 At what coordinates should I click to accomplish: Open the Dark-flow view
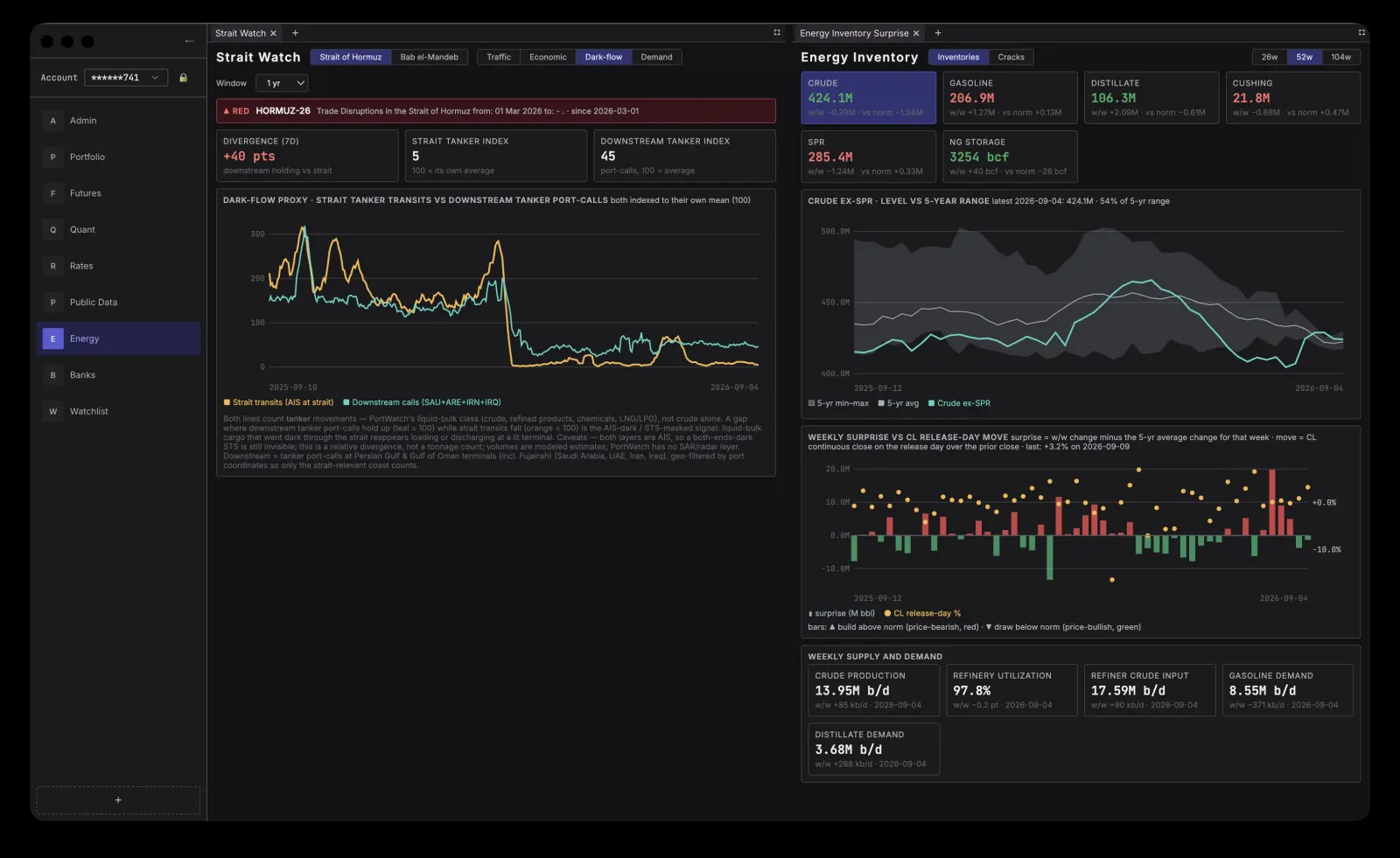pyautogui.click(x=604, y=57)
